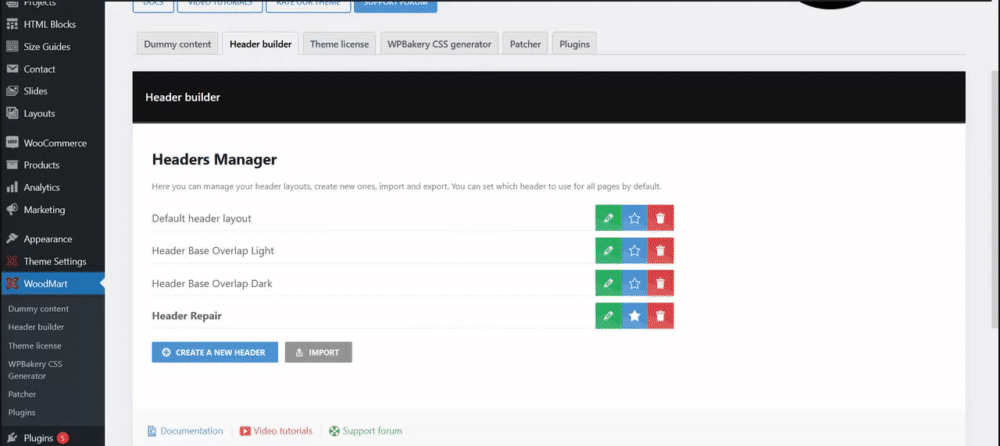Image resolution: width=1000 pixels, height=446 pixels.
Task: Click the Header Repair layout name
Action: pos(187,316)
